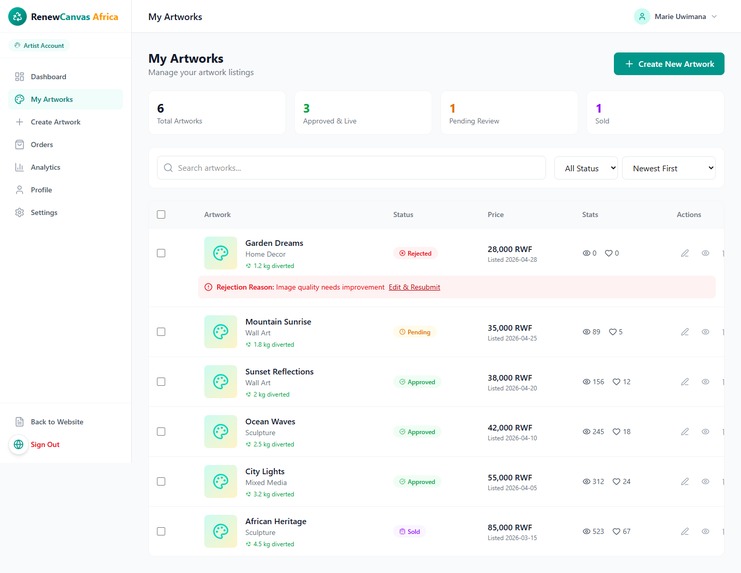This screenshot has width=741, height=573.
Task: Click the 55,000 RWF price
Action: point(509,478)
